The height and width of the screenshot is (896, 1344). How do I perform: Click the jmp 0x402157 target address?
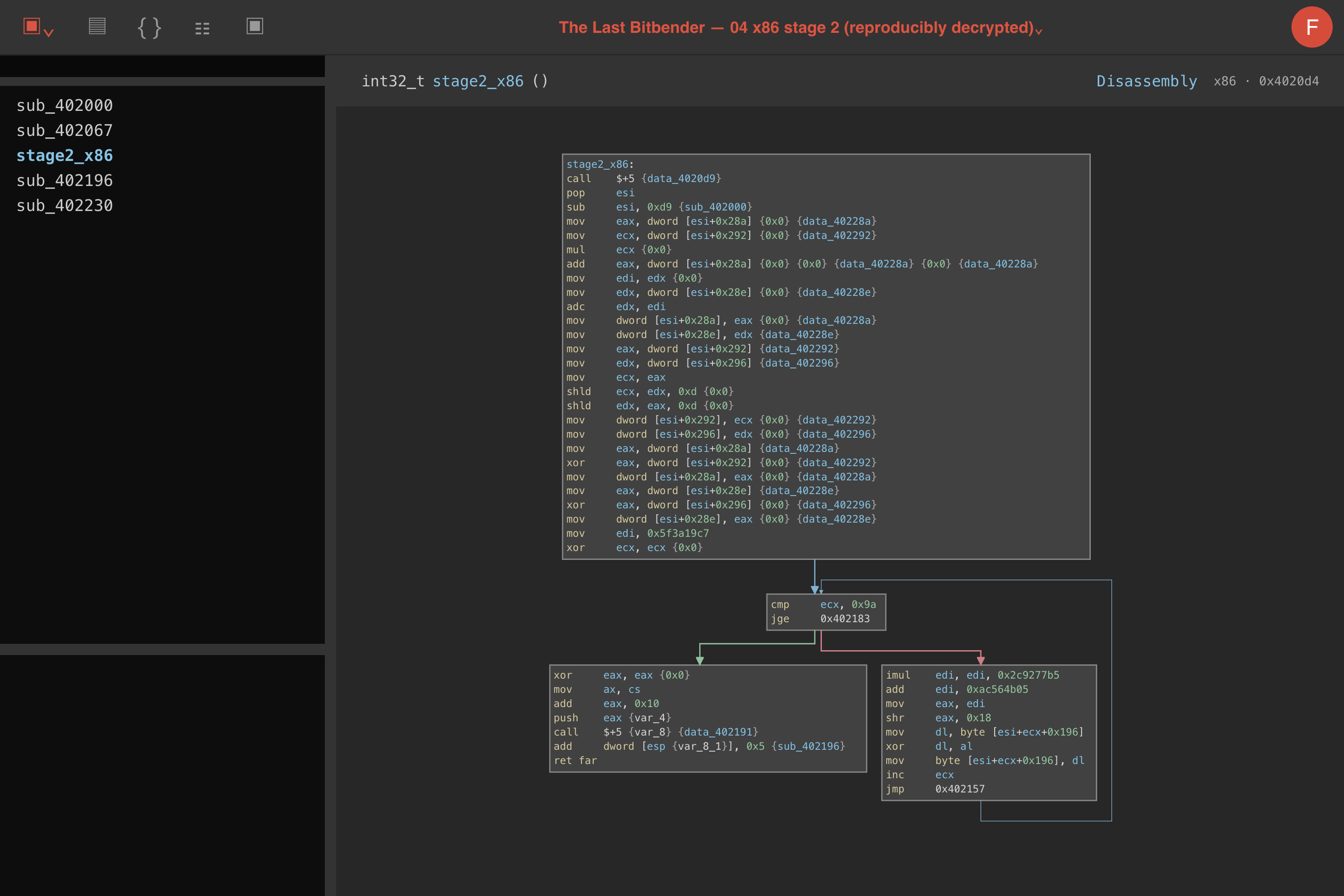[959, 789]
